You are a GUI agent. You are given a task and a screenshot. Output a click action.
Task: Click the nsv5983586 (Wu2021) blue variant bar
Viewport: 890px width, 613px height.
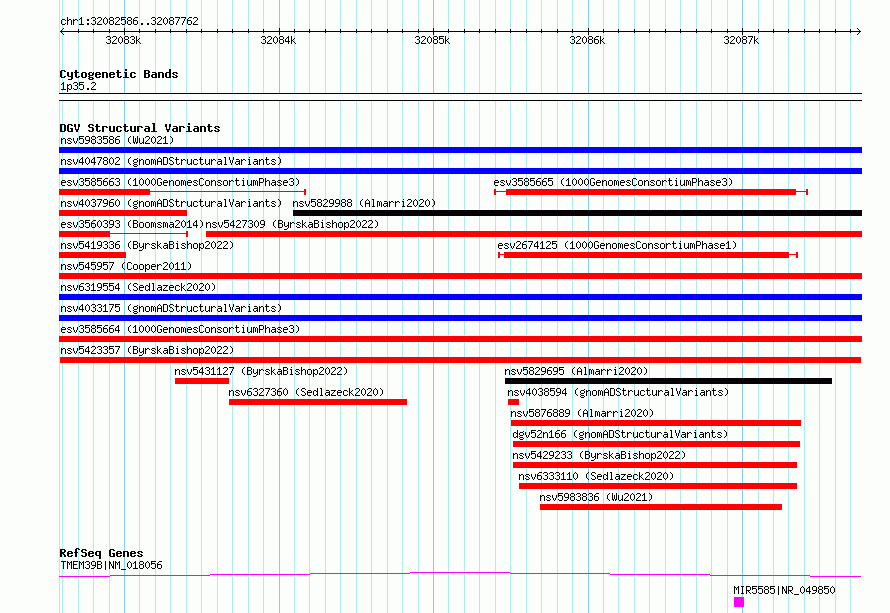(460, 150)
